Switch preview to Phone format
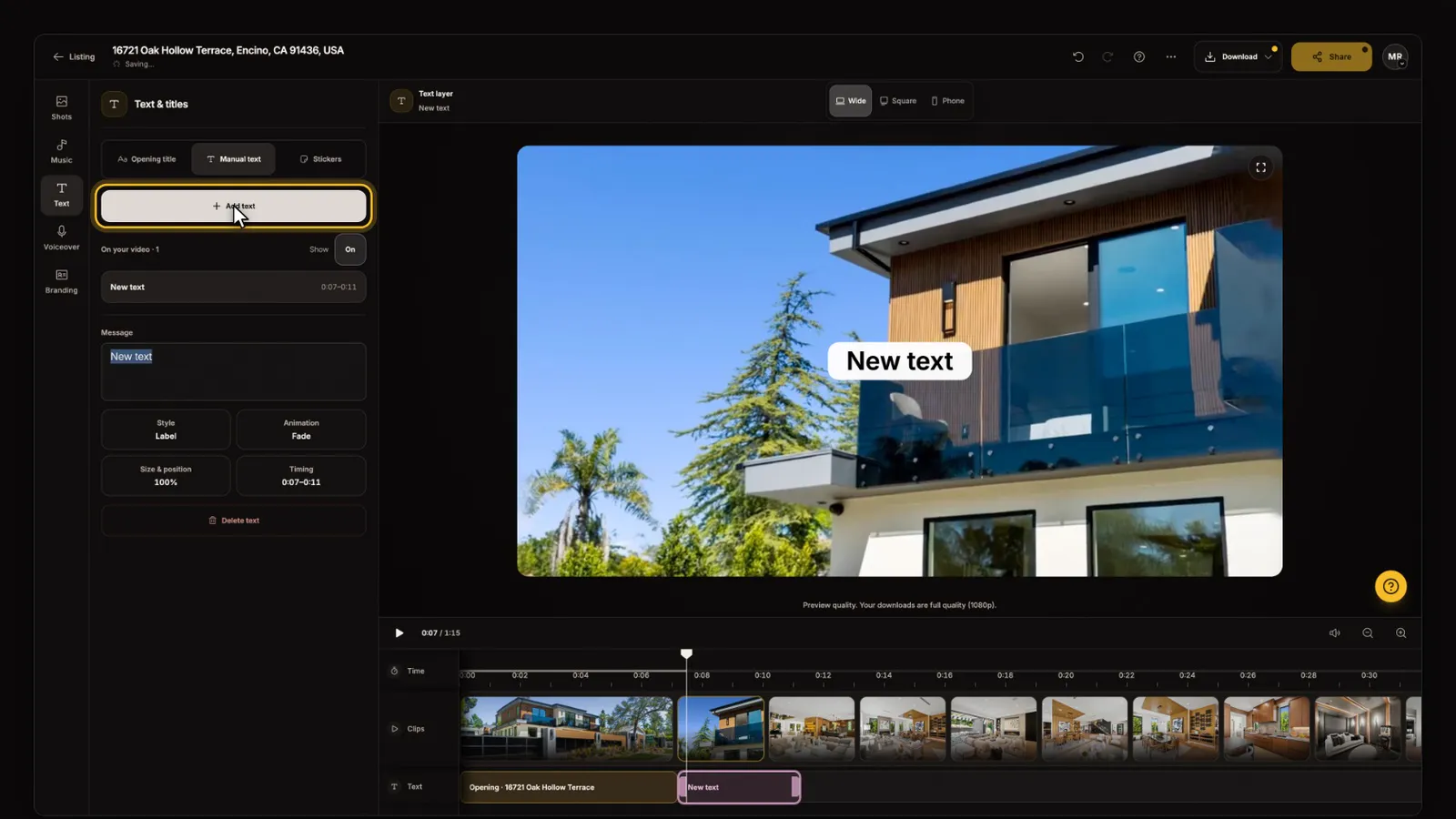 [x=947, y=101]
